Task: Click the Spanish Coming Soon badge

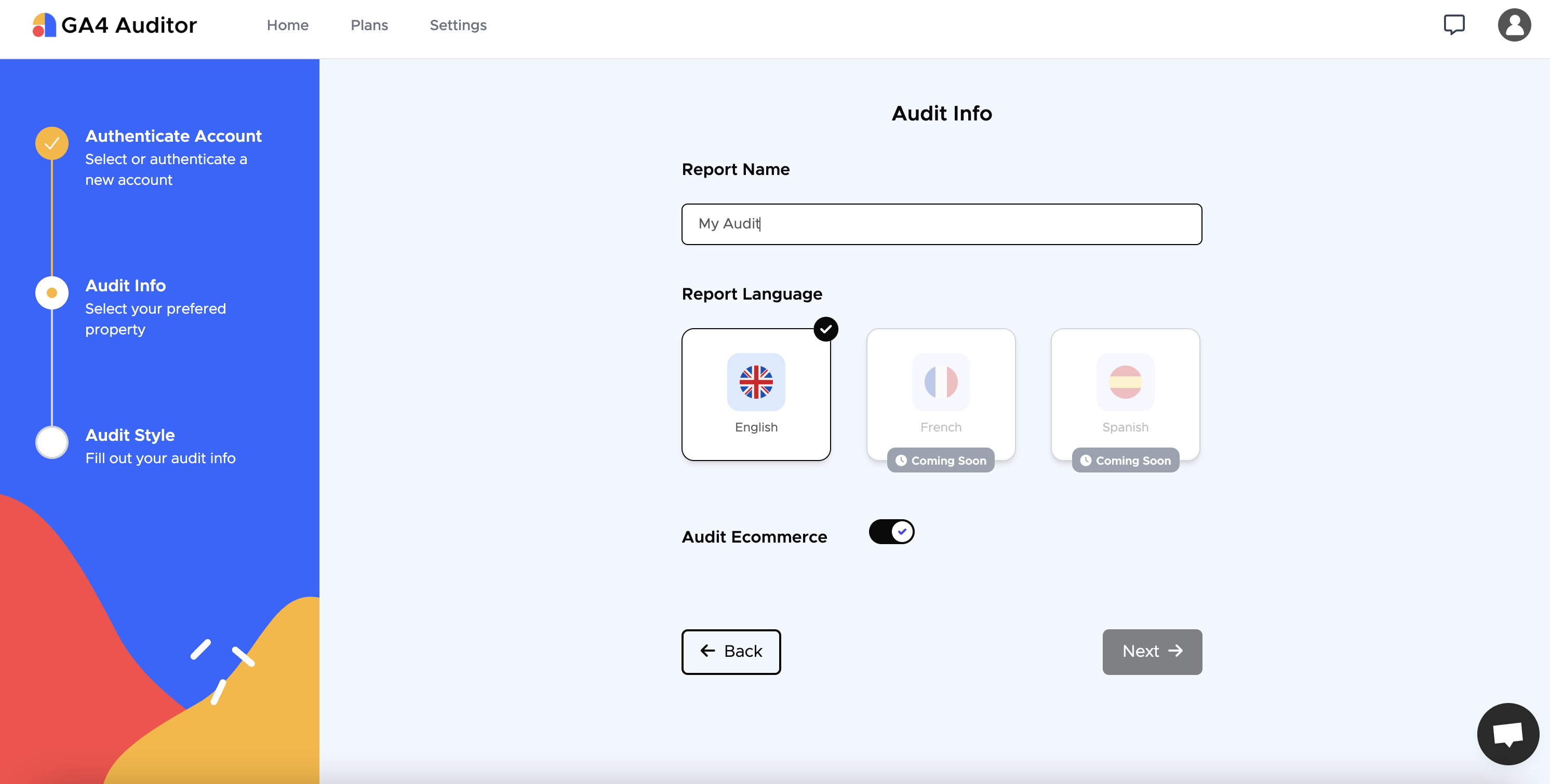Action: [x=1125, y=461]
